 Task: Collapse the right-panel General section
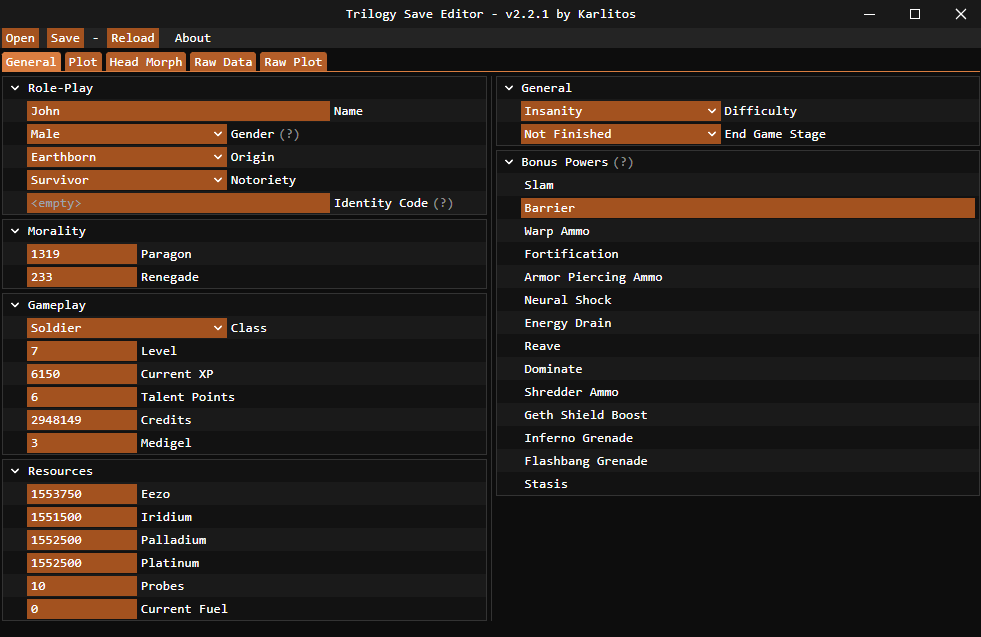click(x=509, y=88)
